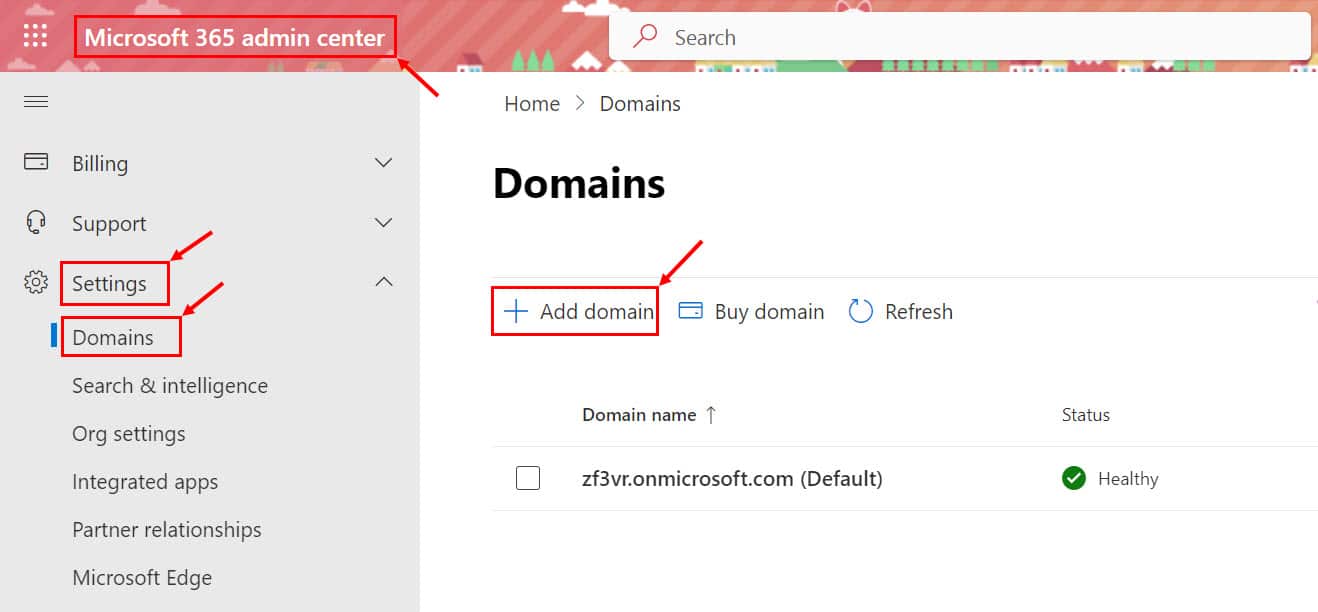
Task: Go to Home via the breadcrumb
Action: click(x=532, y=104)
